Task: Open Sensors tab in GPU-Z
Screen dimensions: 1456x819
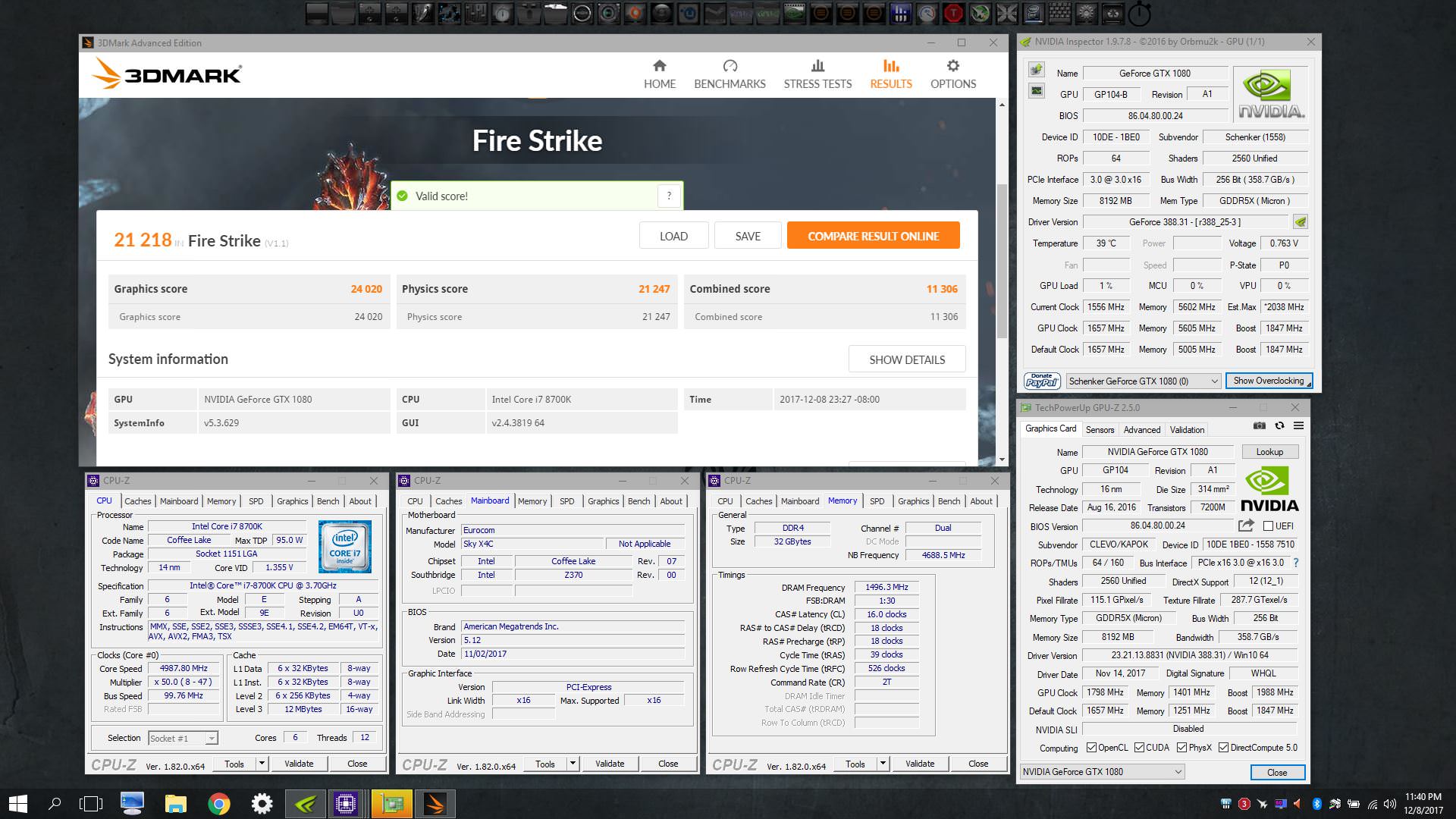Action: [1100, 429]
